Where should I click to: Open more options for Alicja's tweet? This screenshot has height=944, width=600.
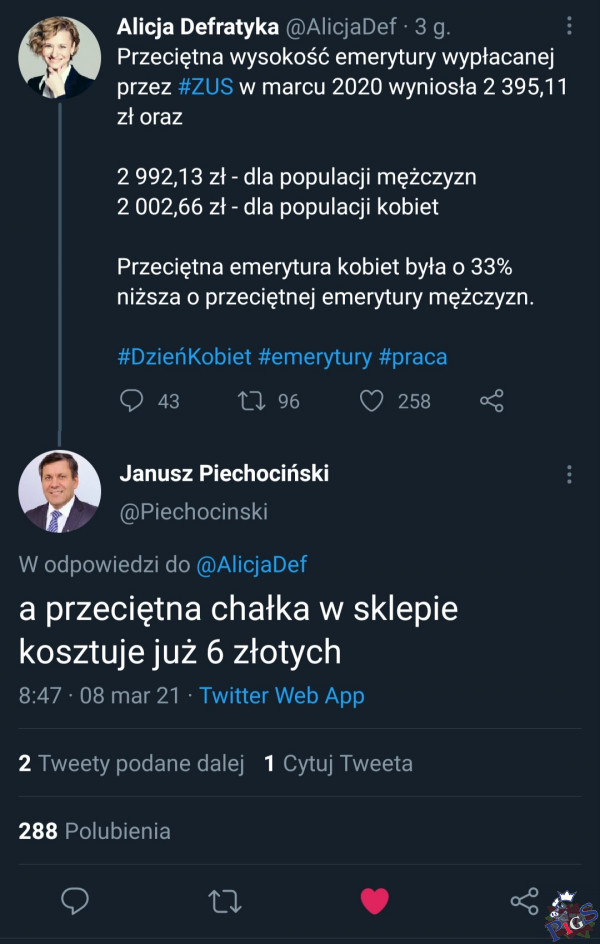pos(569,26)
